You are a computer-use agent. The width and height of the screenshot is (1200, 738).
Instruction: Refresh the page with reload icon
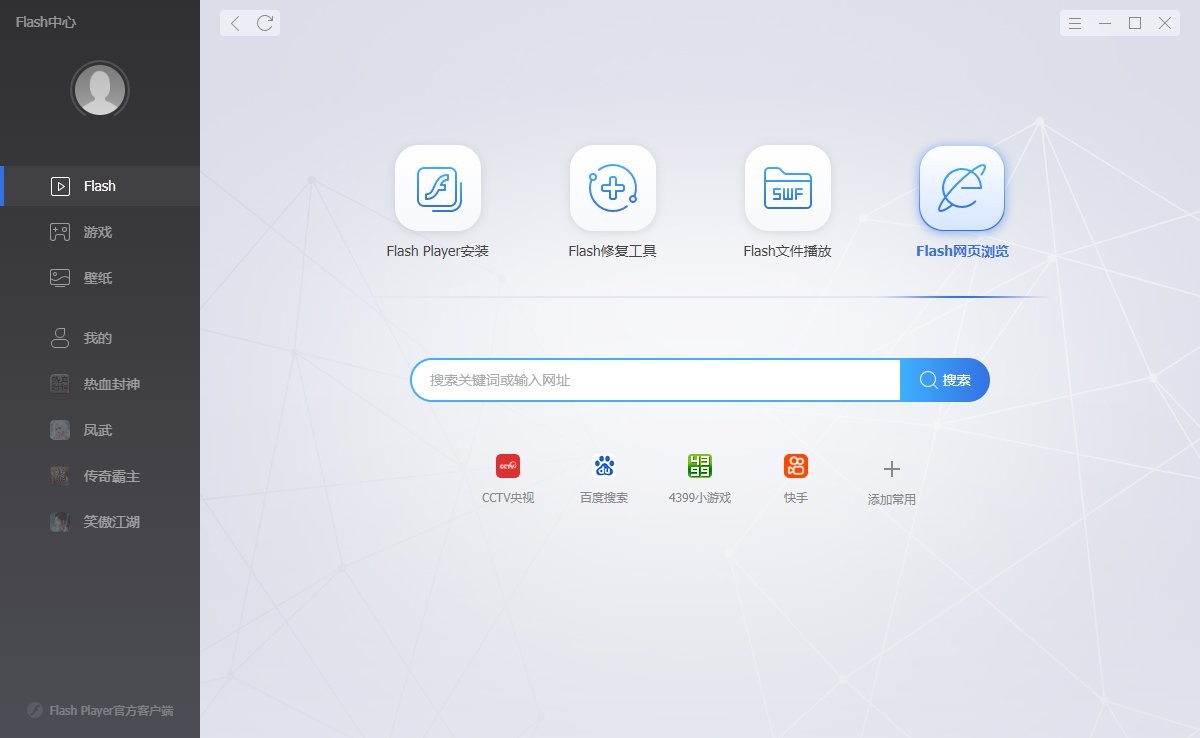point(265,23)
